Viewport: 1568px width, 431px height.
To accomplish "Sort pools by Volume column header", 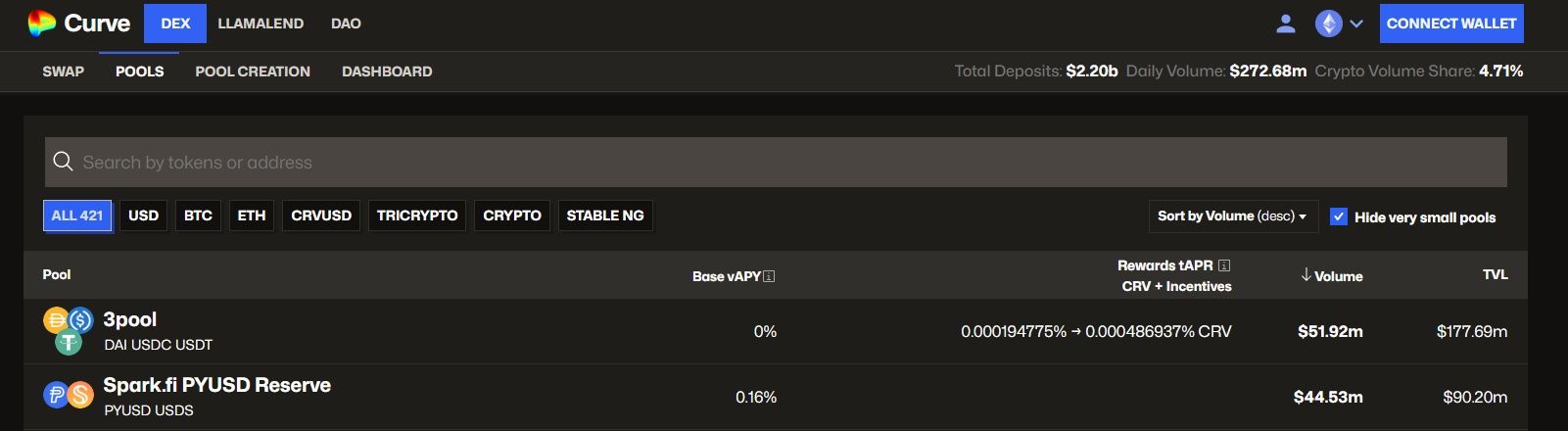I will [1332, 276].
